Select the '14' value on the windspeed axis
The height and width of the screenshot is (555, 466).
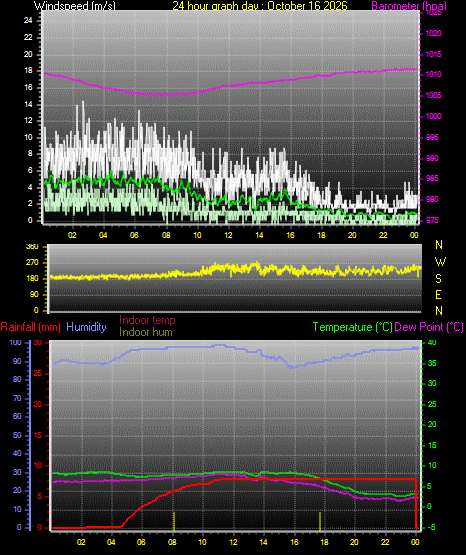[28, 104]
